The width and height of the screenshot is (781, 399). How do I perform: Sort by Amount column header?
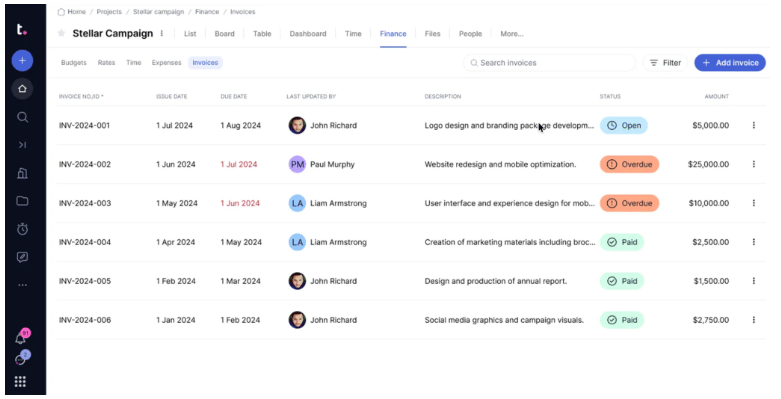[716, 97]
